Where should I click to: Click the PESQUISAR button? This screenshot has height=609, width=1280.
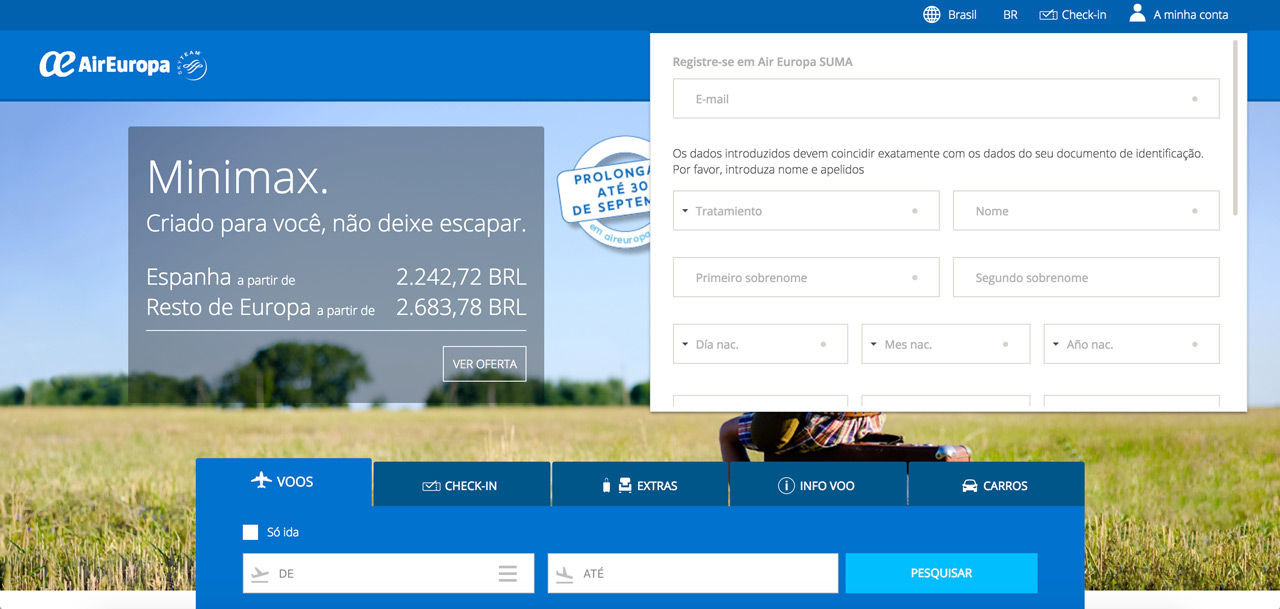[941, 573]
